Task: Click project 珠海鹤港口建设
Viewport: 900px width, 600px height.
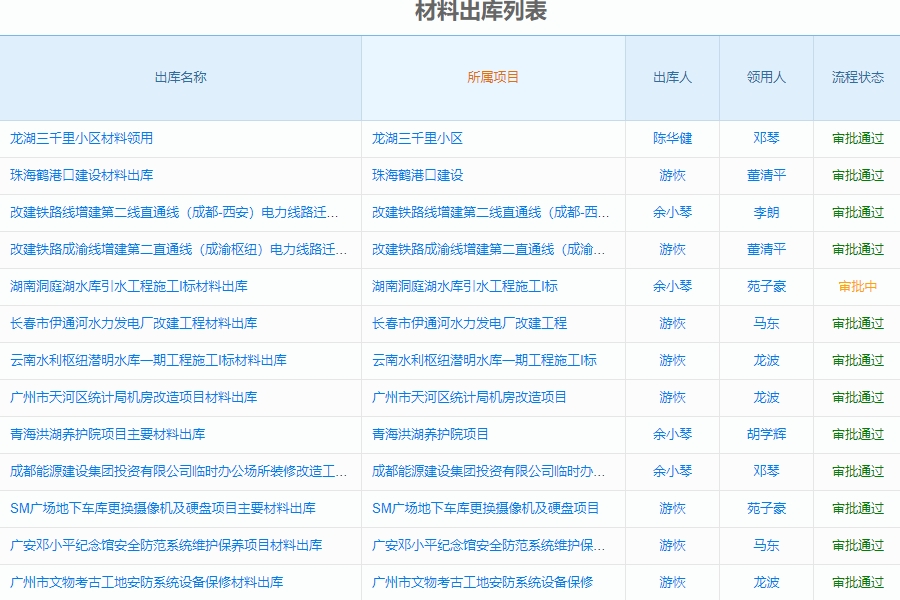Action: pyautogui.click(x=417, y=175)
